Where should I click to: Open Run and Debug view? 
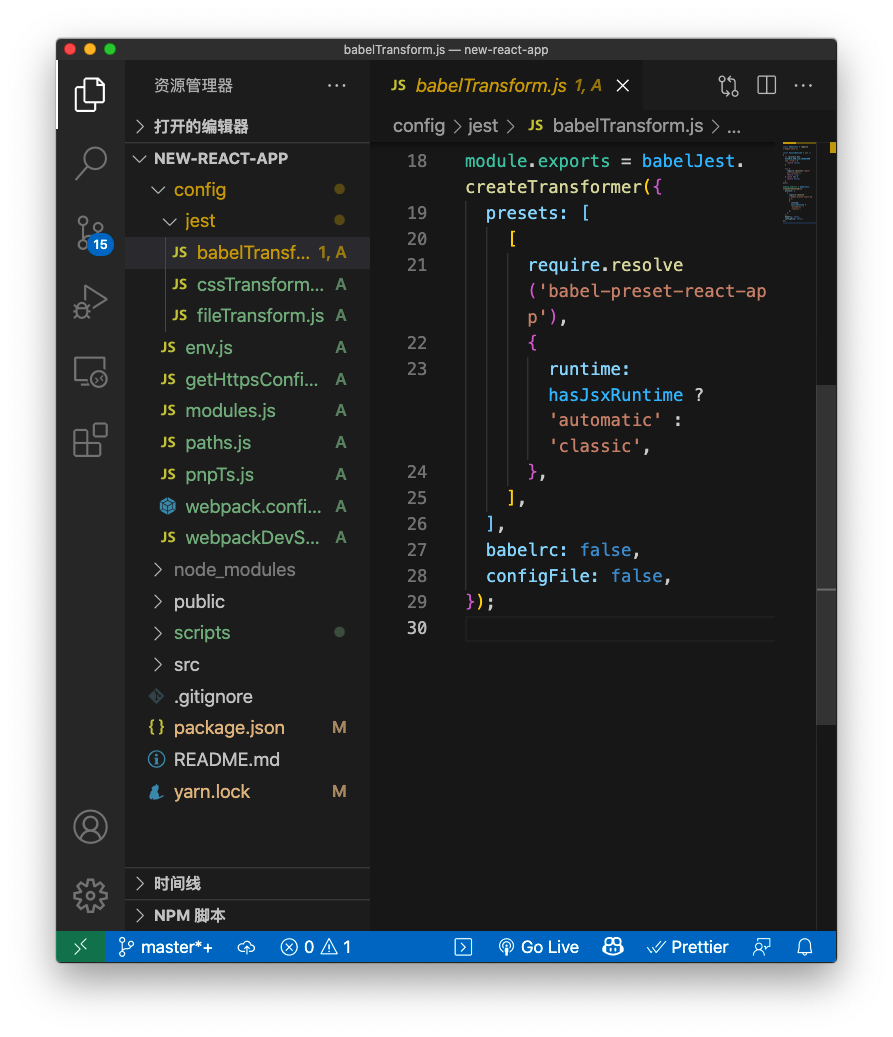pyautogui.click(x=90, y=301)
